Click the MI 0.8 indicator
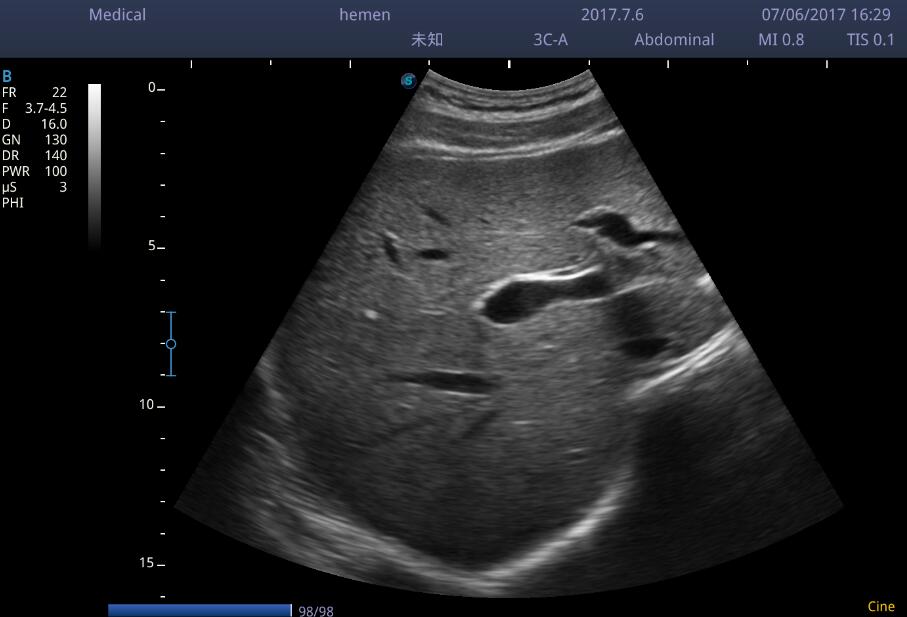Viewport: 907px width, 617px height. click(x=780, y=40)
